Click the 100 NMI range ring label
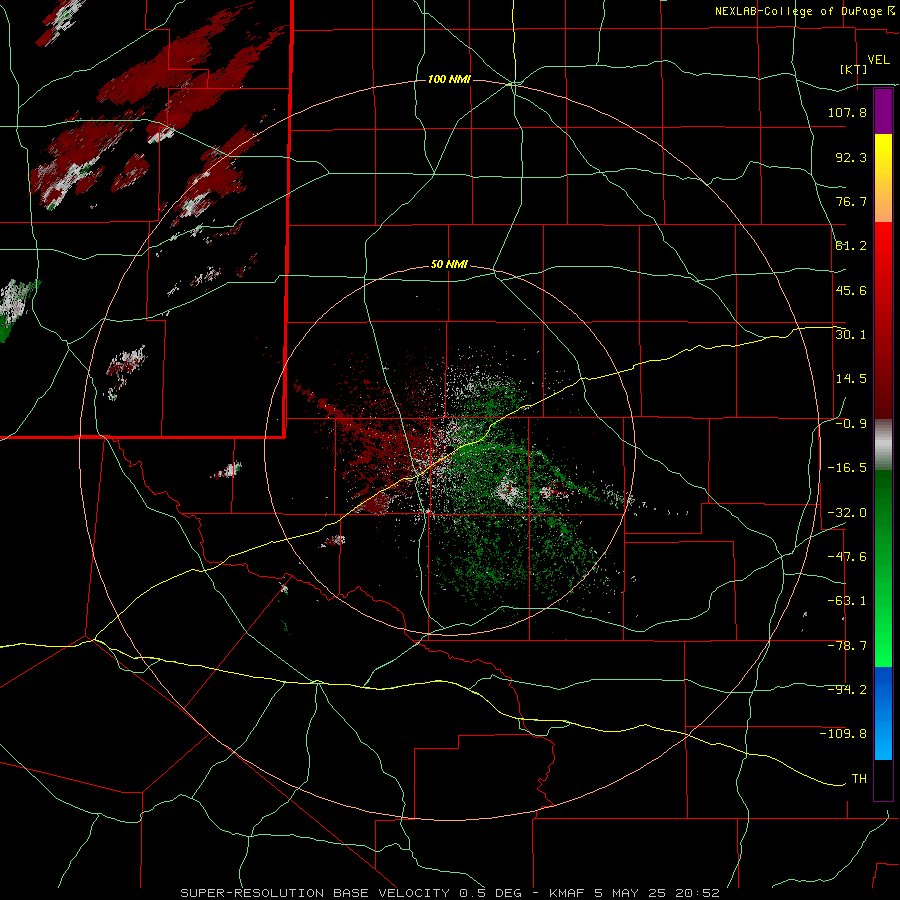Image resolution: width=900 pixels, height=900 pixels. [x=449, y=79]
